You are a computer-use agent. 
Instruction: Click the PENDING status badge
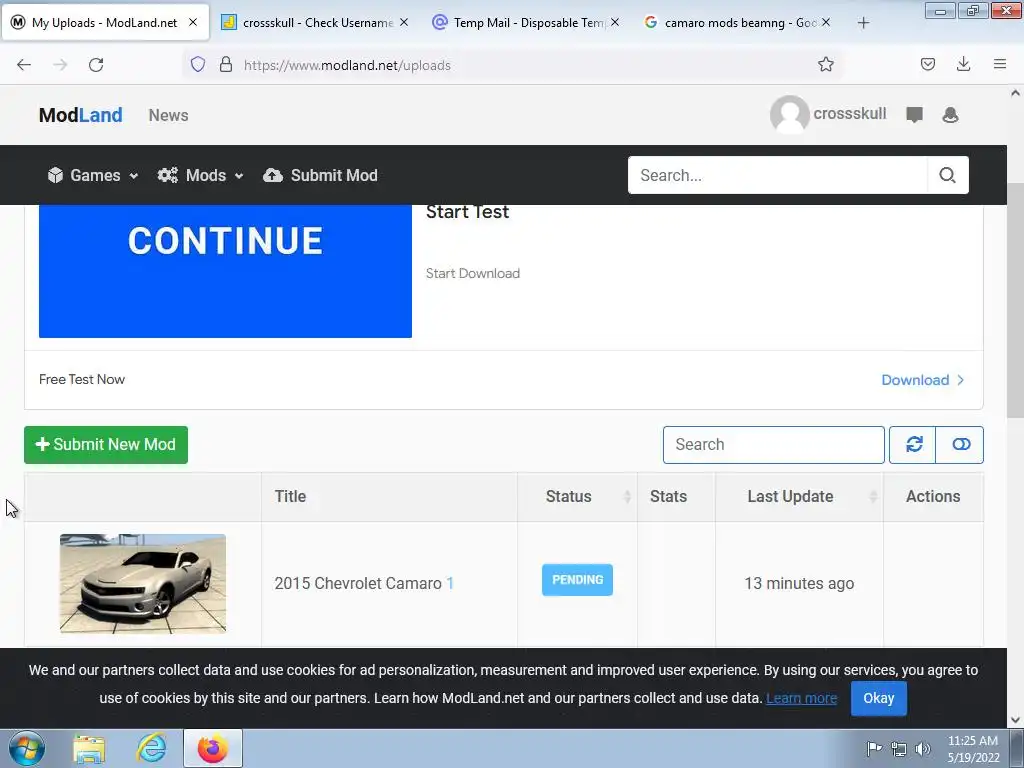(577, 580)
